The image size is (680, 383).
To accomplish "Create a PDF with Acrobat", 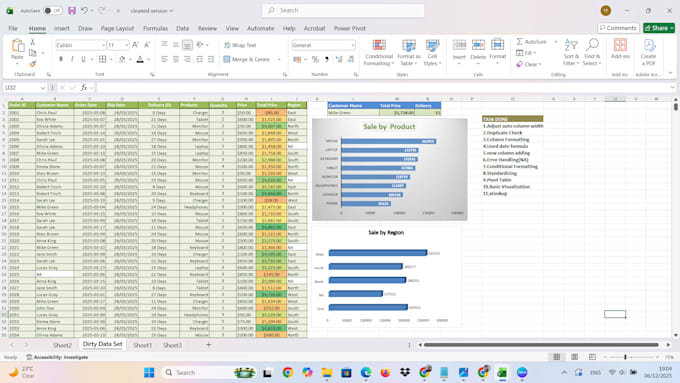I will coord(649,52).
